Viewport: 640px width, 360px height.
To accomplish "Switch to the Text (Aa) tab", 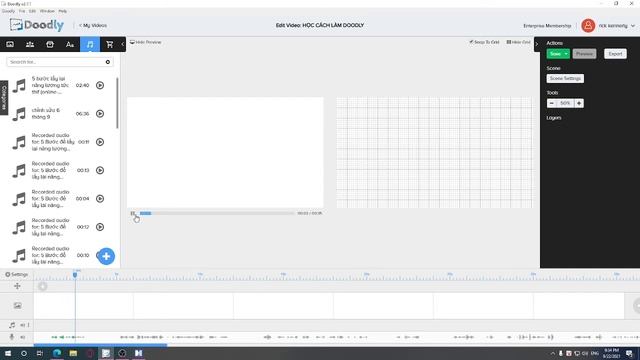I will pos(70,44).
